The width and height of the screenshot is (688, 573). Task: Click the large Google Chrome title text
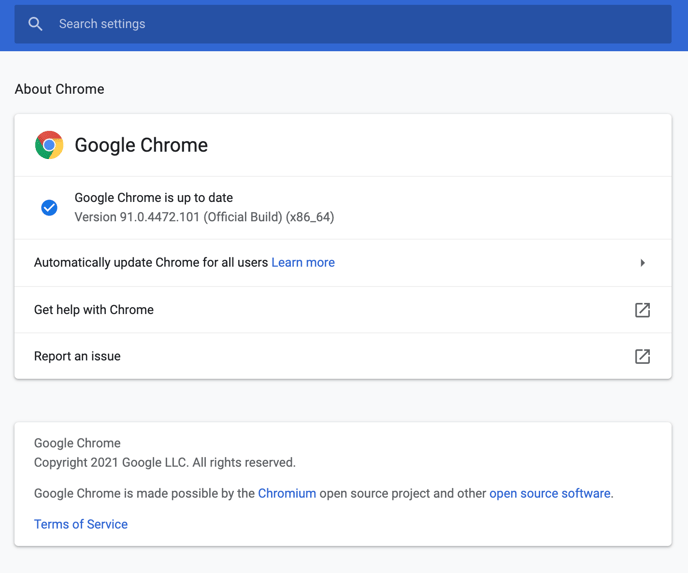coord(141,145)
